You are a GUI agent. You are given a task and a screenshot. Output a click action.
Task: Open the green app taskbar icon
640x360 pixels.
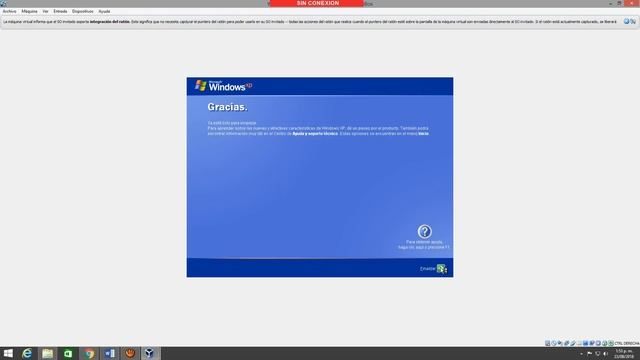pos(68,353)
